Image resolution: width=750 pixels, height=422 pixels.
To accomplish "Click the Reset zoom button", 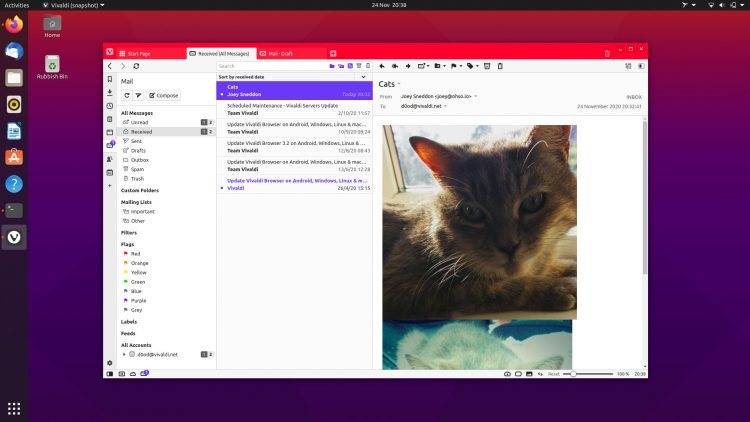I will [553, 374].
